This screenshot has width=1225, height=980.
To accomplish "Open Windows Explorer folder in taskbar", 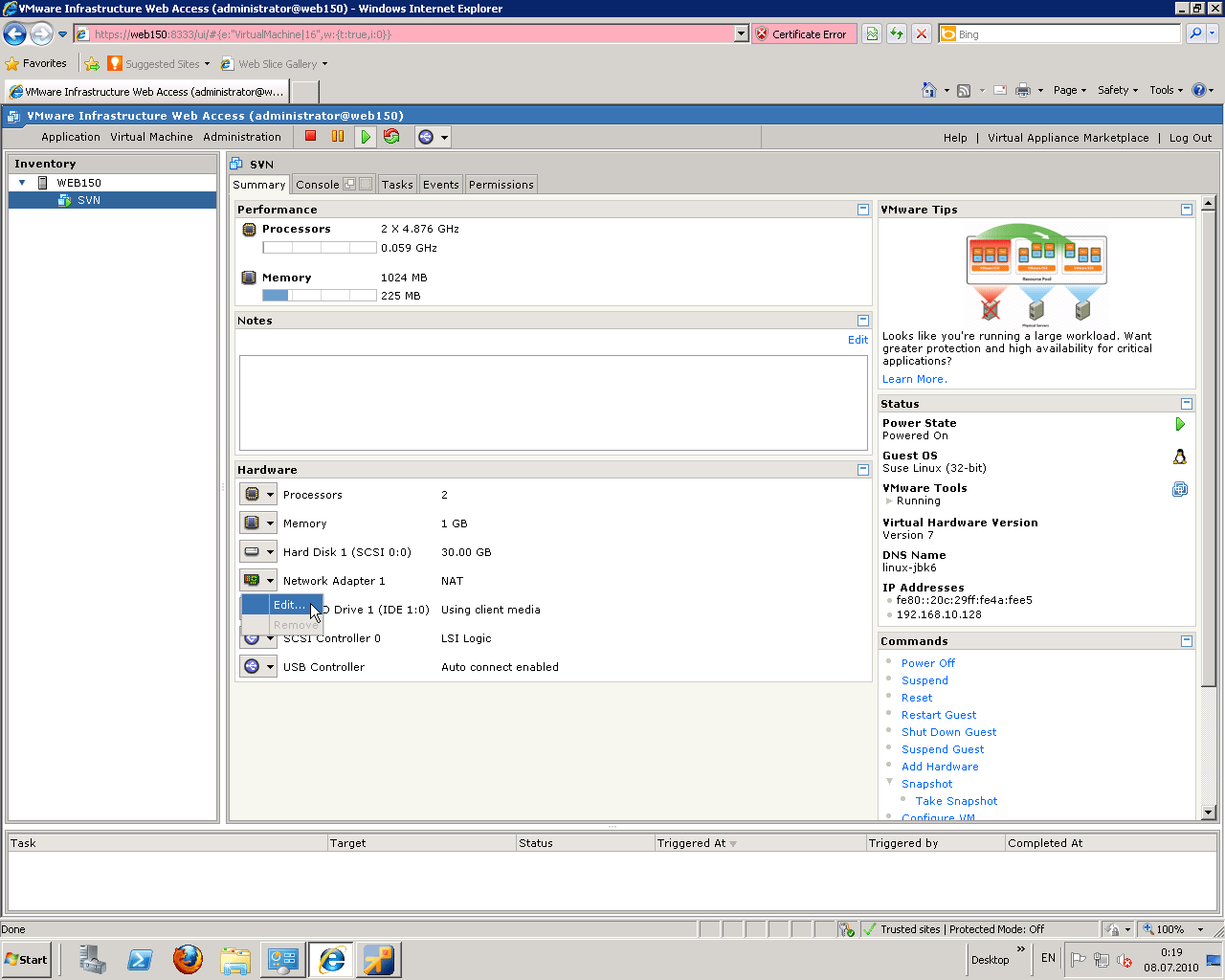I will click(x=235, y=959).
